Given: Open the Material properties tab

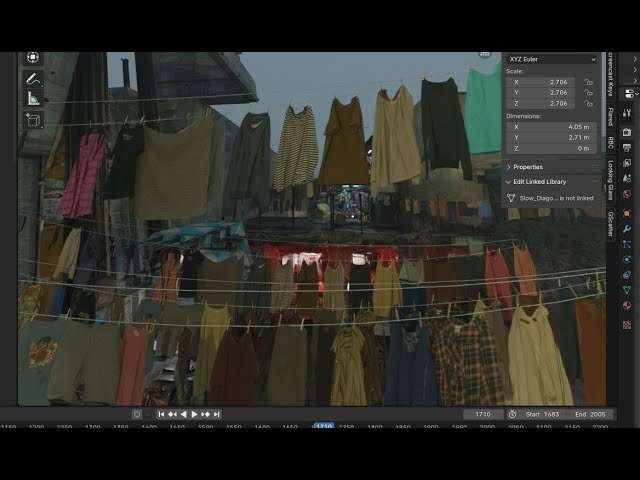Looking at the screenshot, I should (x=627, y=305).
